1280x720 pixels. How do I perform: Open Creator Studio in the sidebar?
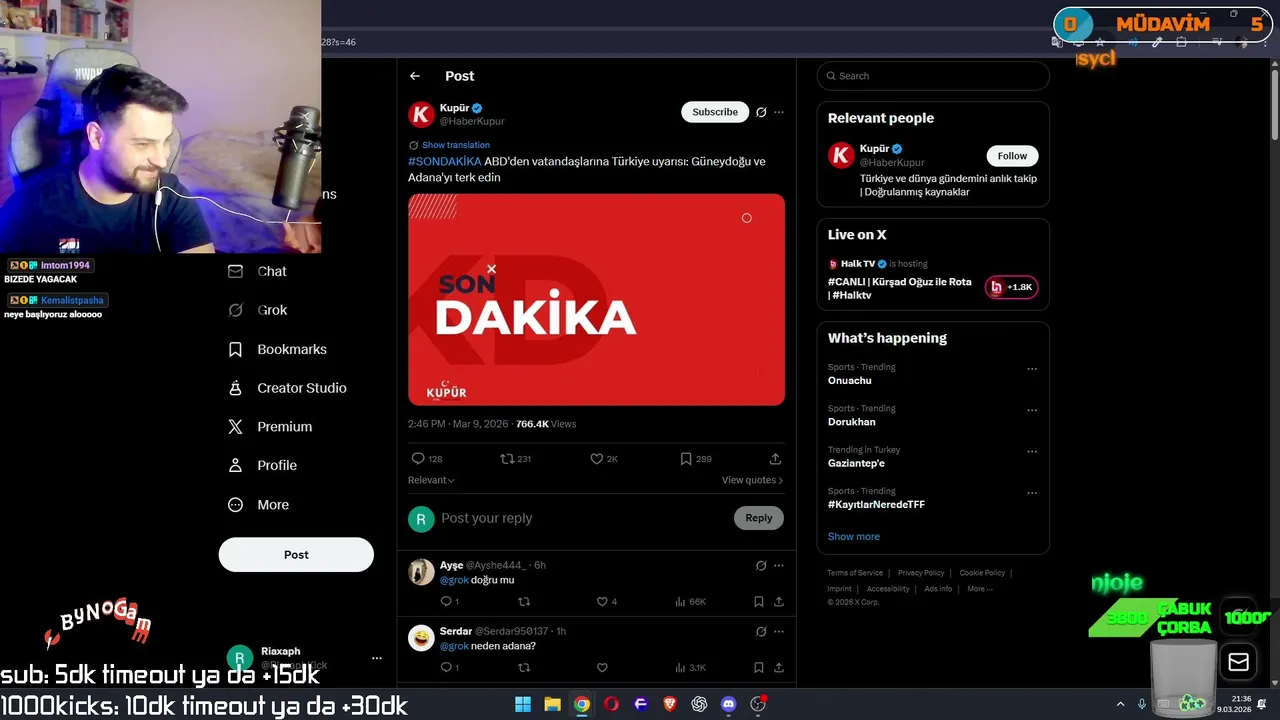287,388
